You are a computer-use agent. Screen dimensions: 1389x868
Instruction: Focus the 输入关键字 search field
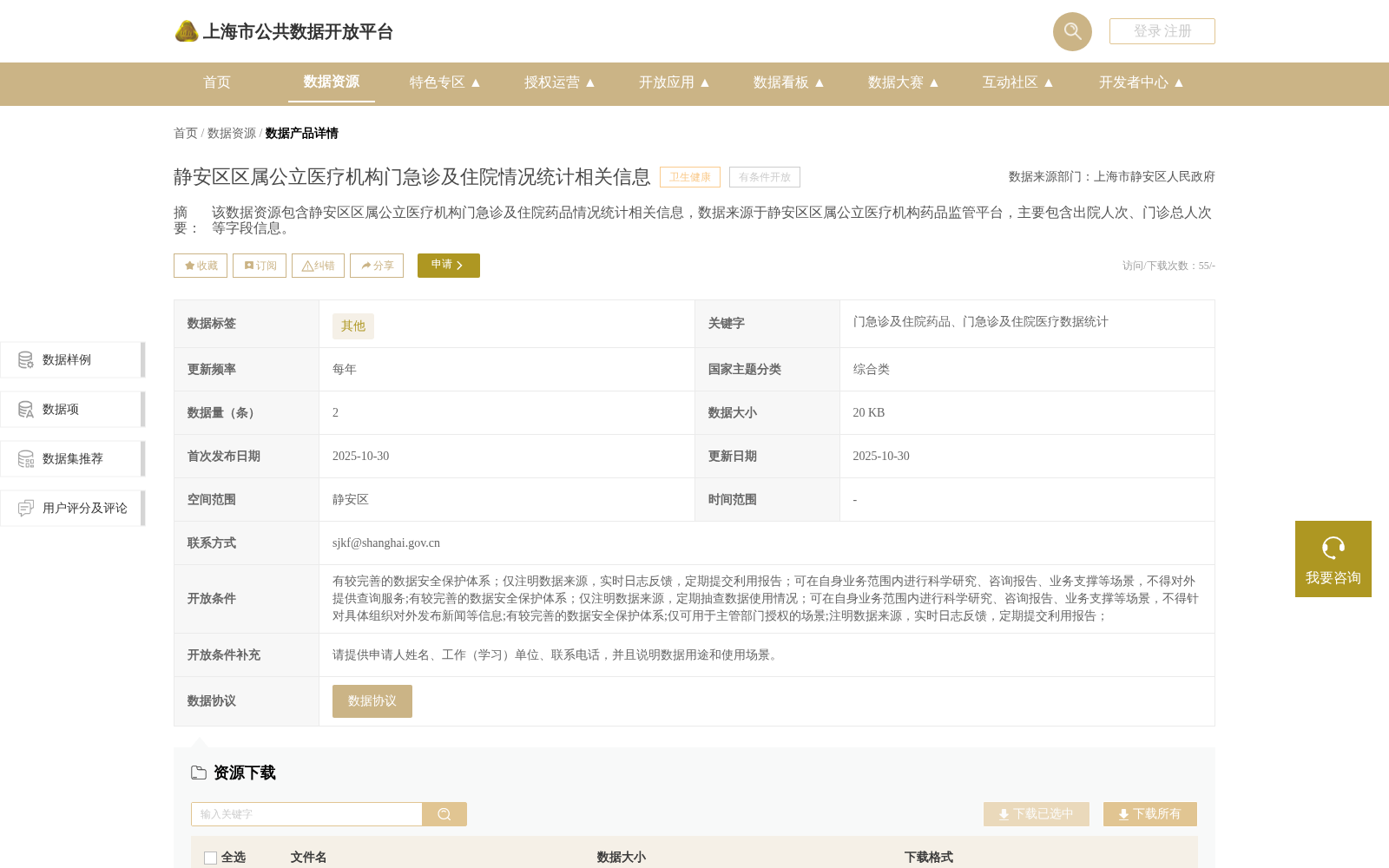point(306,814)
